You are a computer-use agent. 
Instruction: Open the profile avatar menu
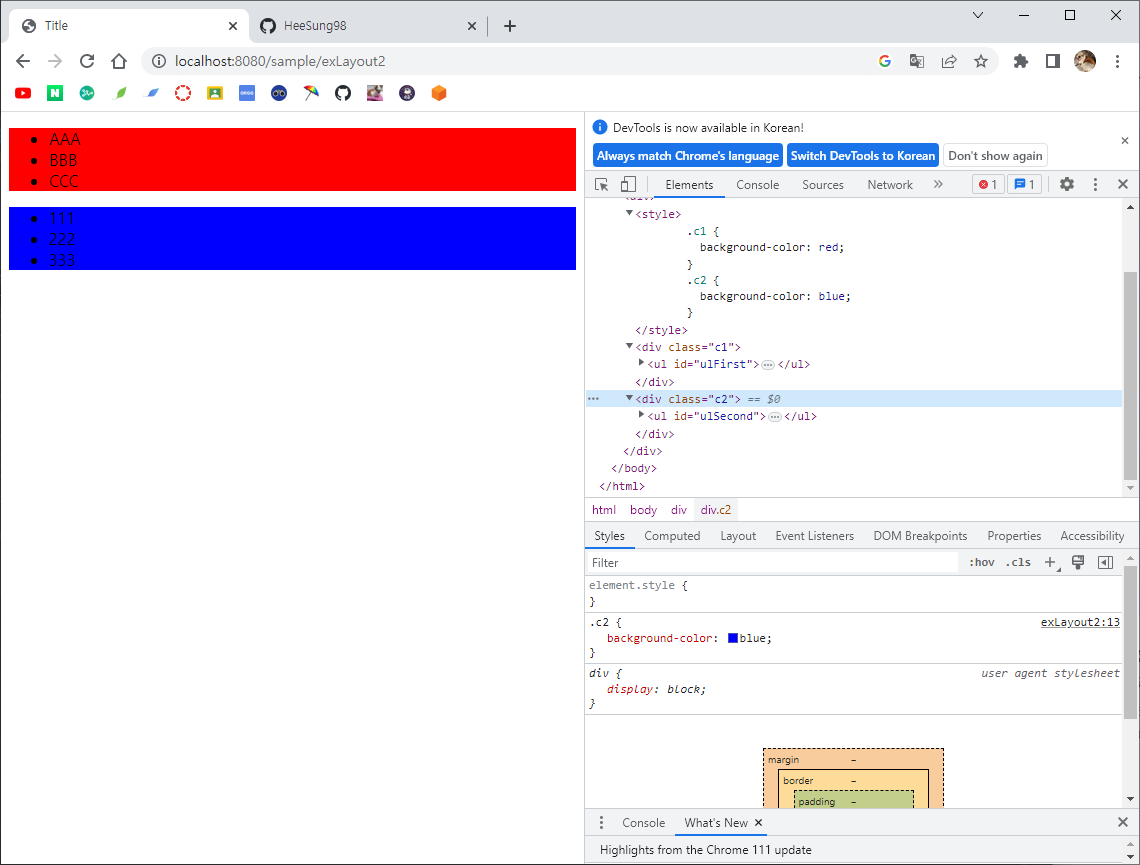(x=1085, y=61)
